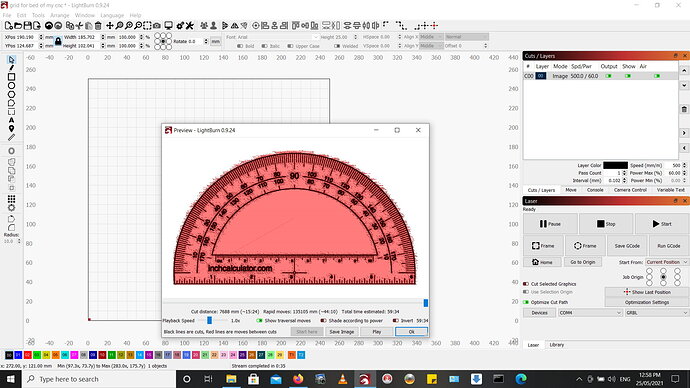Toggle Shade according to power

(323, 320)
